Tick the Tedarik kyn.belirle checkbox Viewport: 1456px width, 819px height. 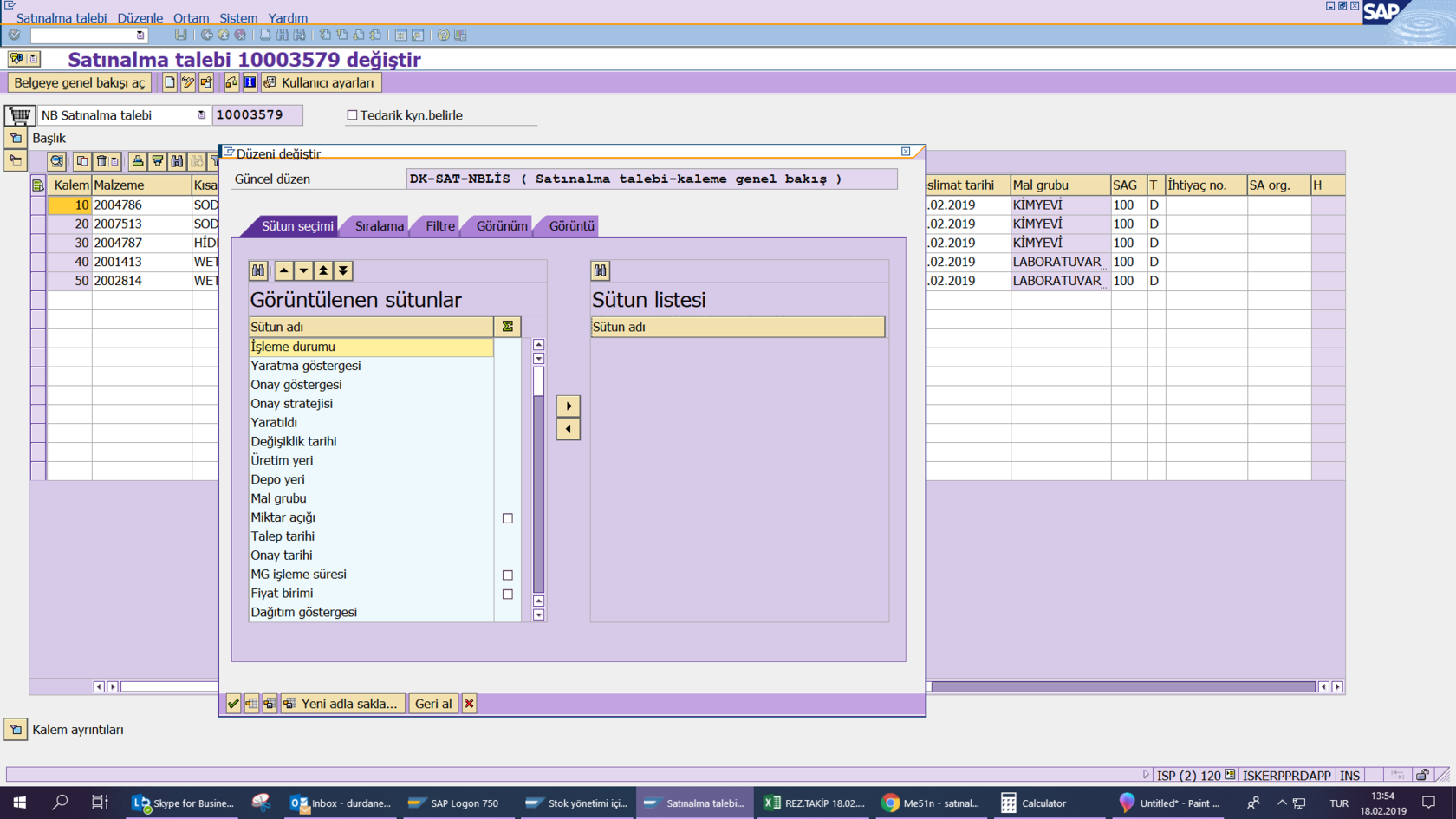(352, 115)
